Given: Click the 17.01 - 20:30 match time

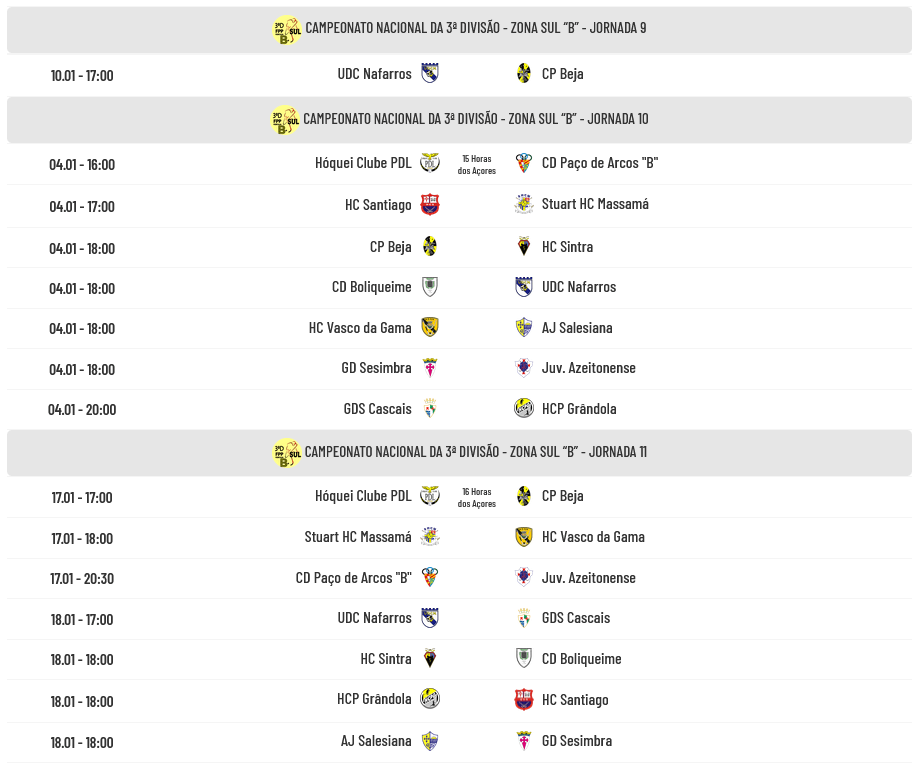Looking at the screenshot, I should click(x=82, y=578).
